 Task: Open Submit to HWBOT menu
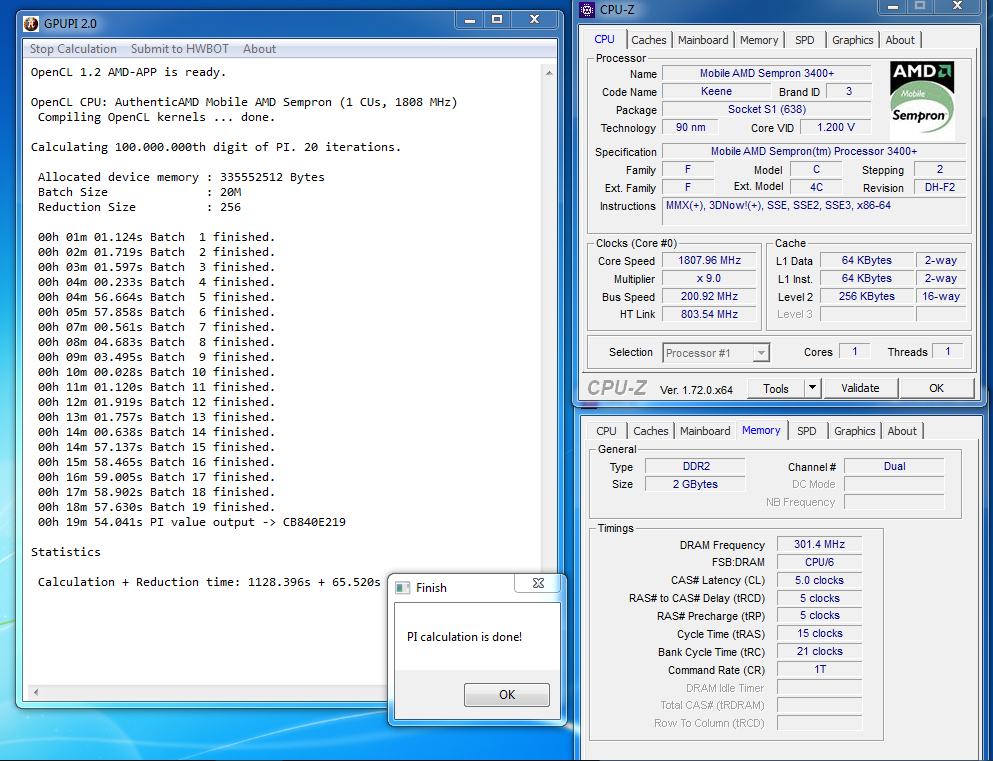[180, 49]
